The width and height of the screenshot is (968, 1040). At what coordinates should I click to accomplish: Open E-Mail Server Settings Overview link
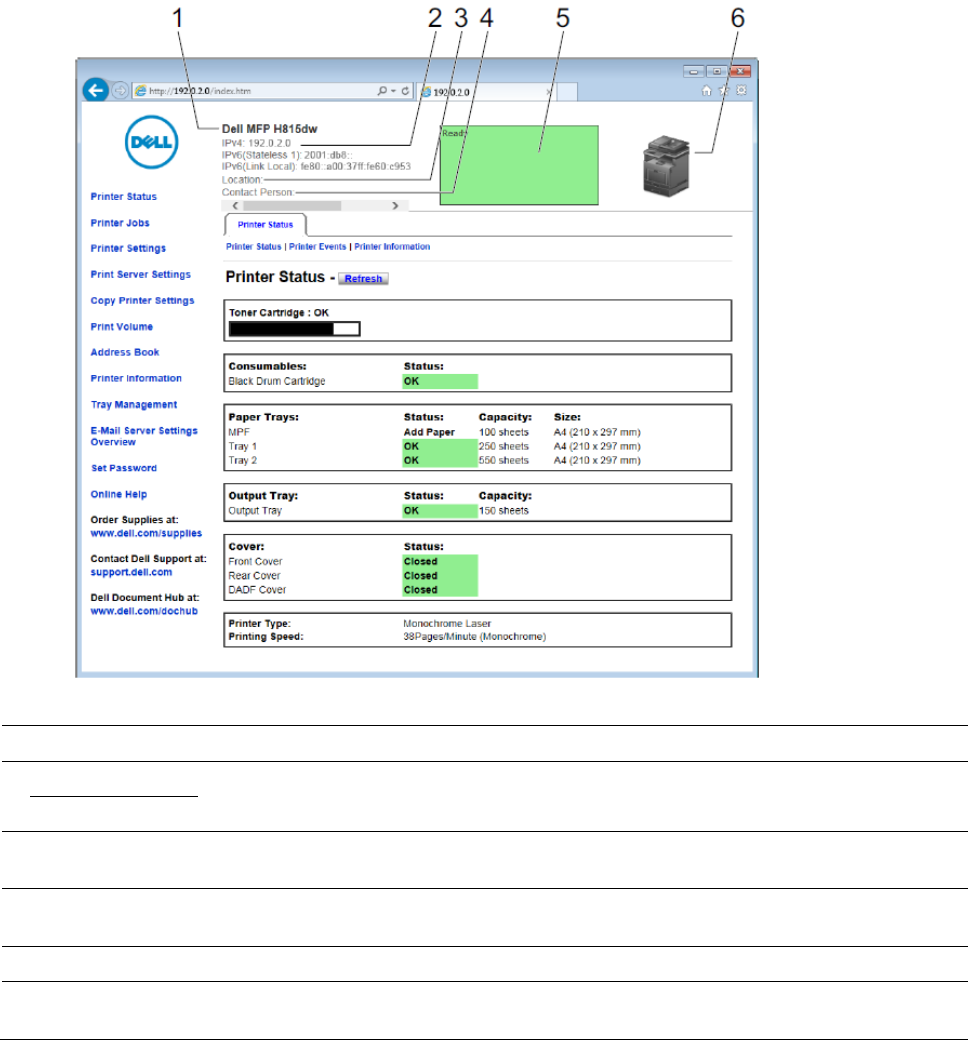[x=144, y=436]
